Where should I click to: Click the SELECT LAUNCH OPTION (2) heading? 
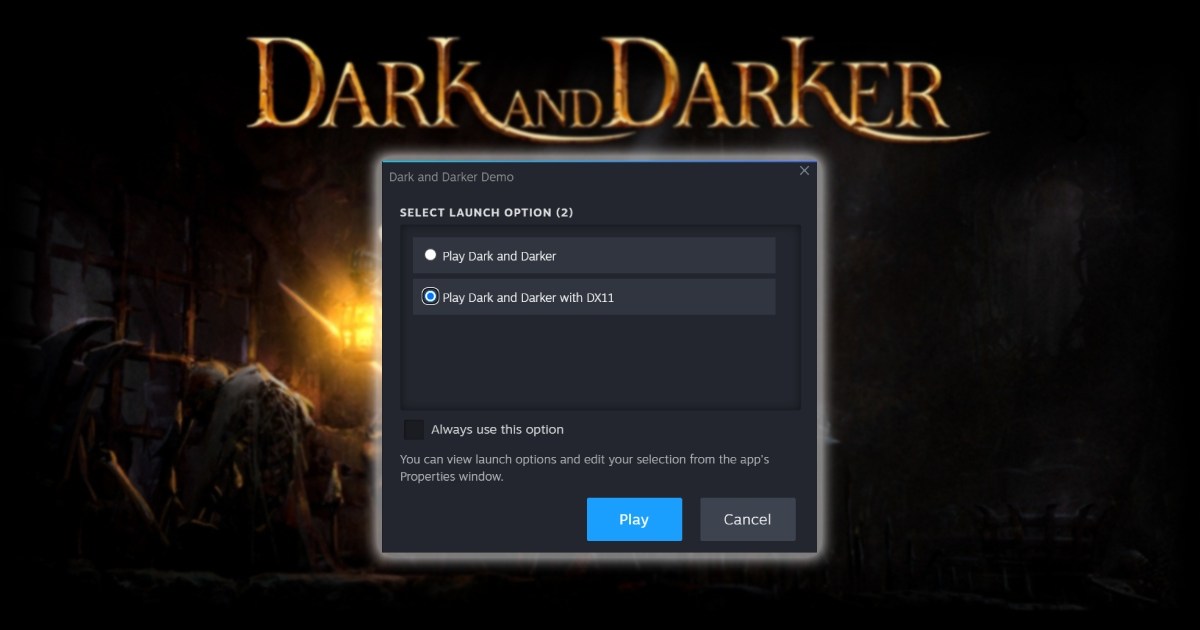(486, 213)
